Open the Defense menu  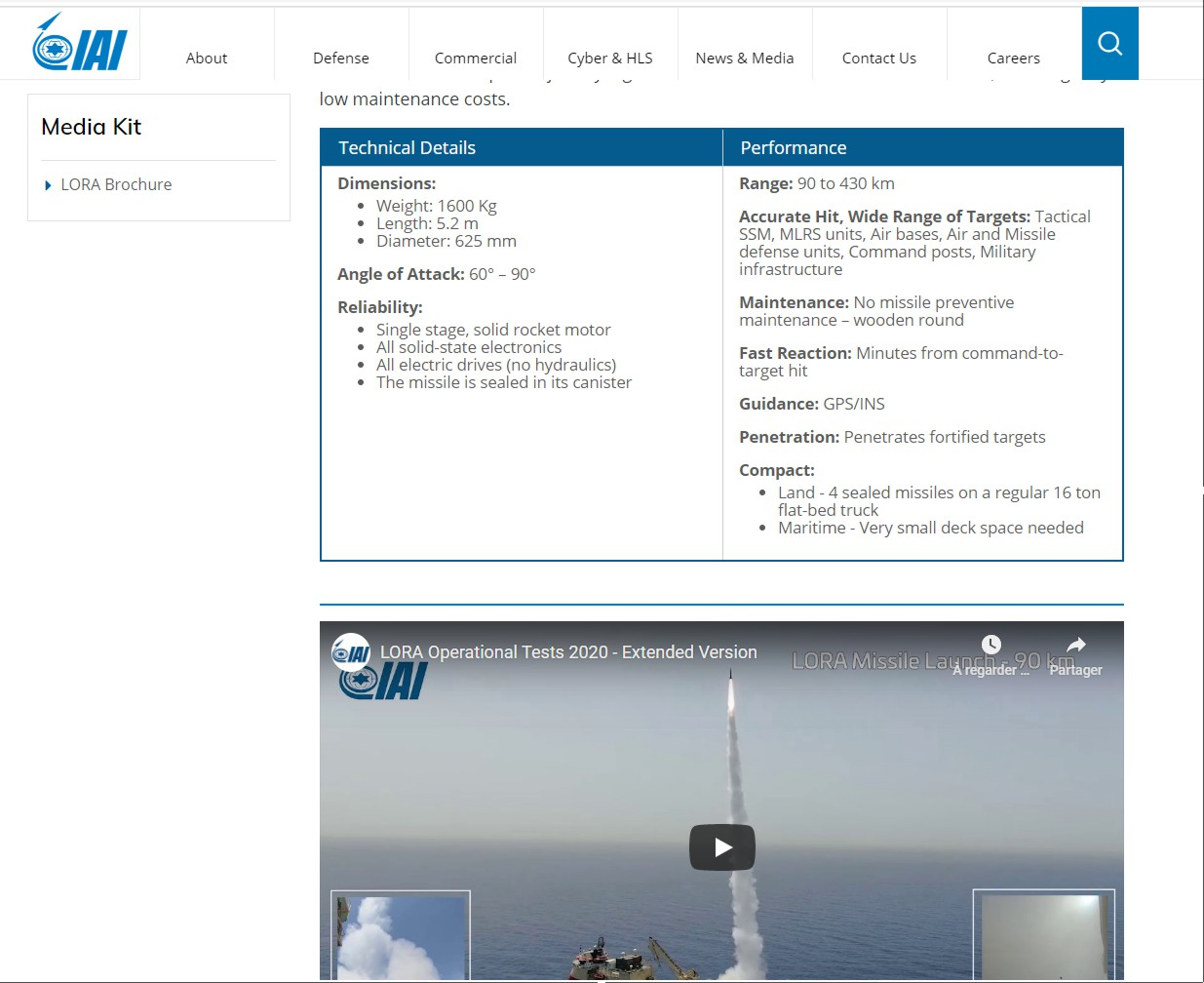click(341, 59)
